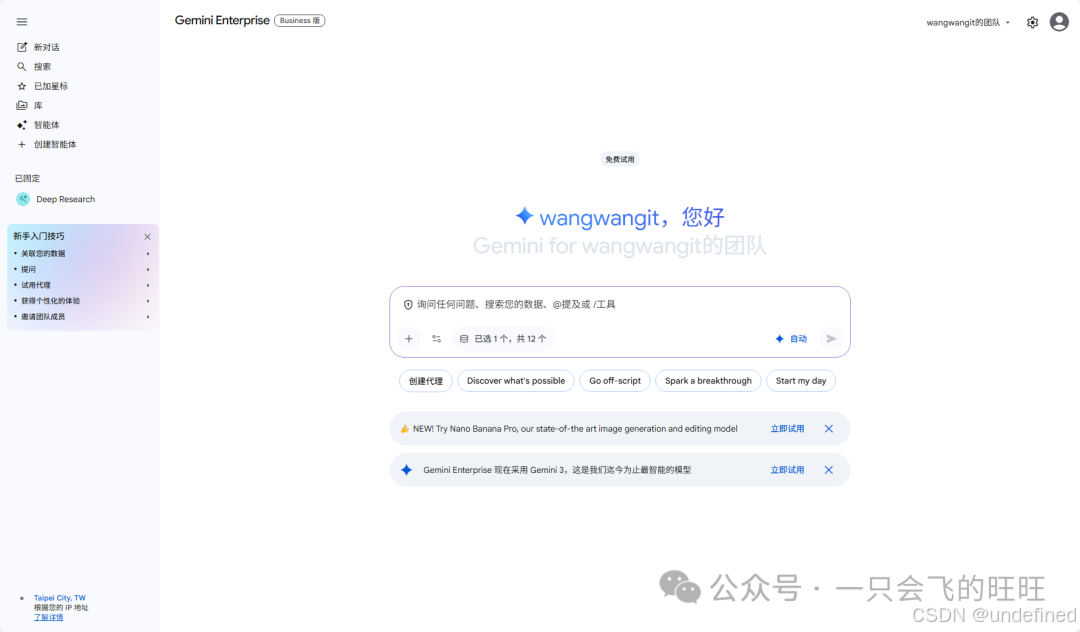Image resolution: width=1080 pixels, height=632 pixels.
Task: Open the 库 library section
Action: (x=30, y=105)
